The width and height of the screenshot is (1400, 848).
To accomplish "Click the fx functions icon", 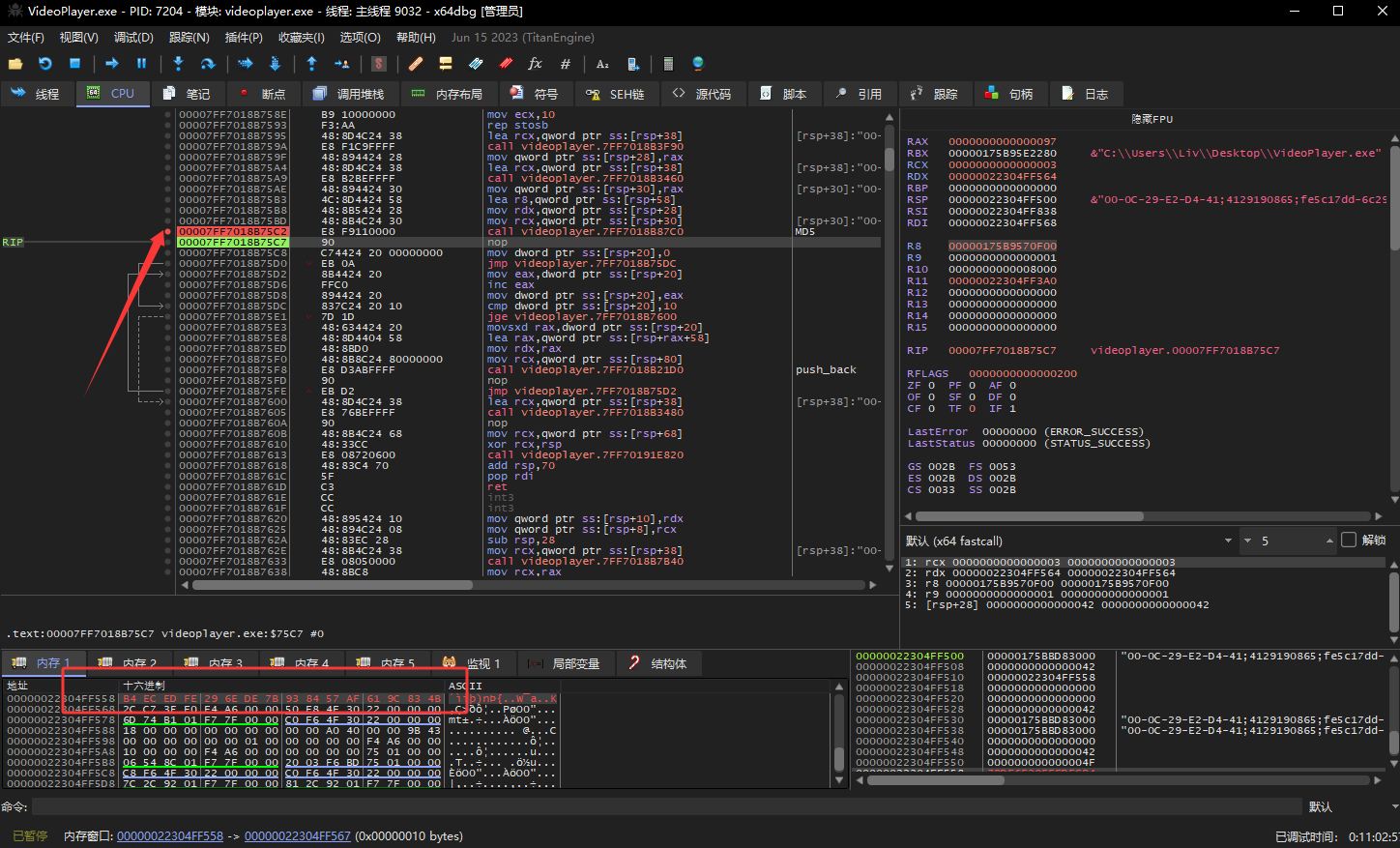I will (x=535, y=64).
